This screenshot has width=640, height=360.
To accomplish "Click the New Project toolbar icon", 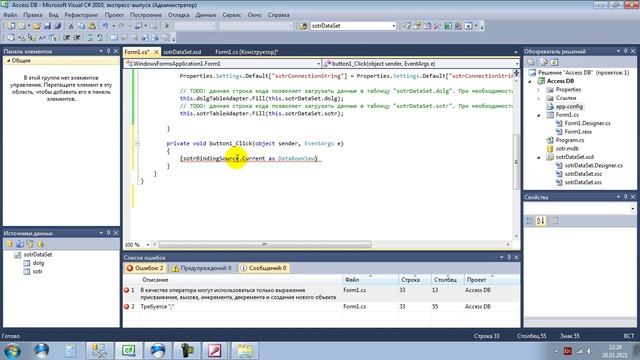I will click(x=11, y=26).
